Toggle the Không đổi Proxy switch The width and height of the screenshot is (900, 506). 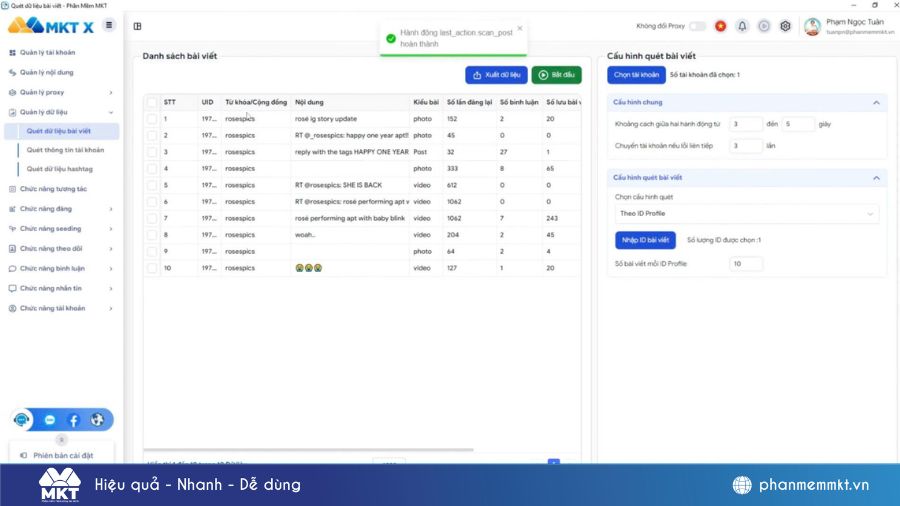coord(697,26)
